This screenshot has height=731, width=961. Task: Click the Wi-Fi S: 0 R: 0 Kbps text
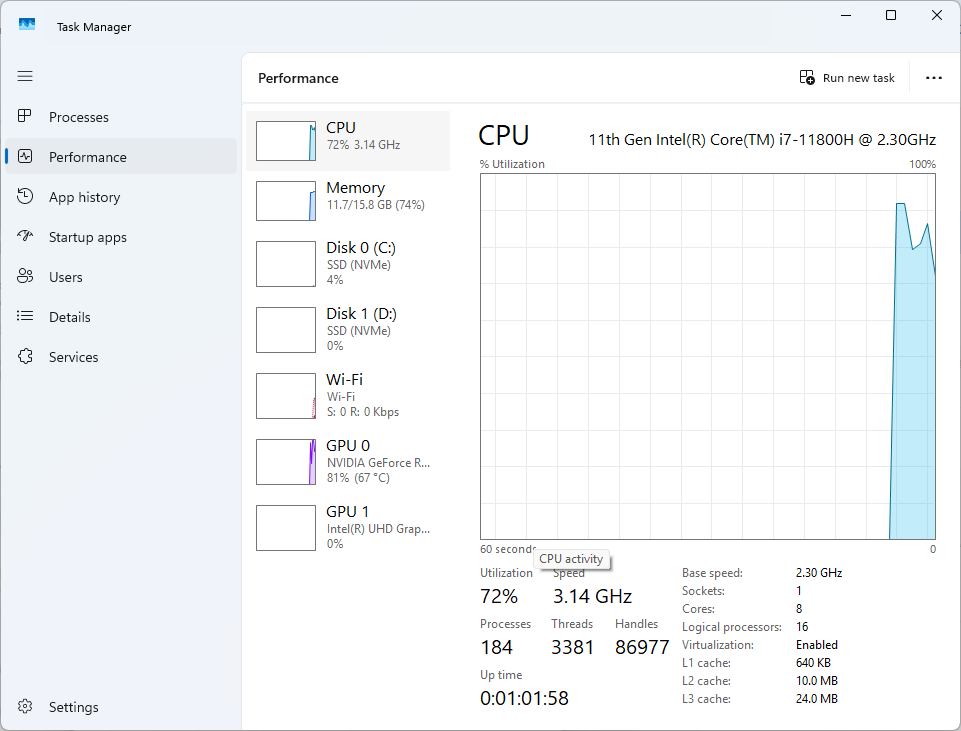click(363, 412)
